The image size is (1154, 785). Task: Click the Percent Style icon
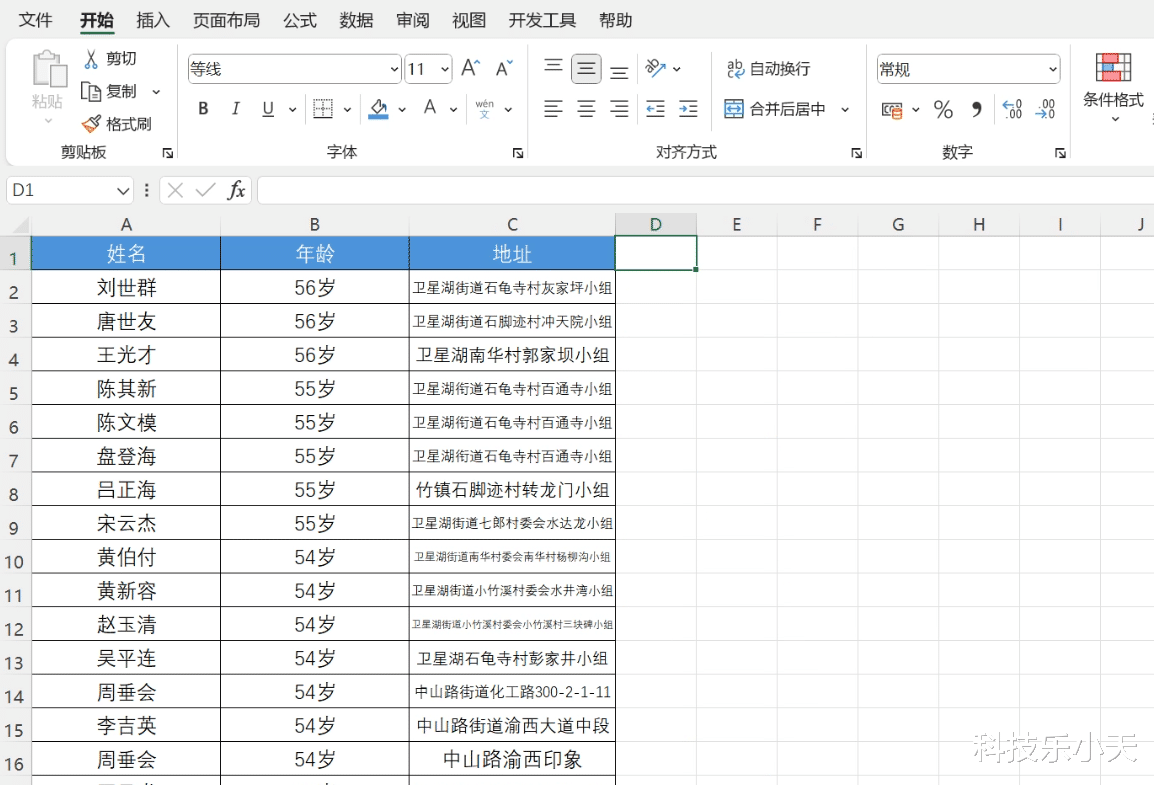pyautogui.click(x=943, y=110)
